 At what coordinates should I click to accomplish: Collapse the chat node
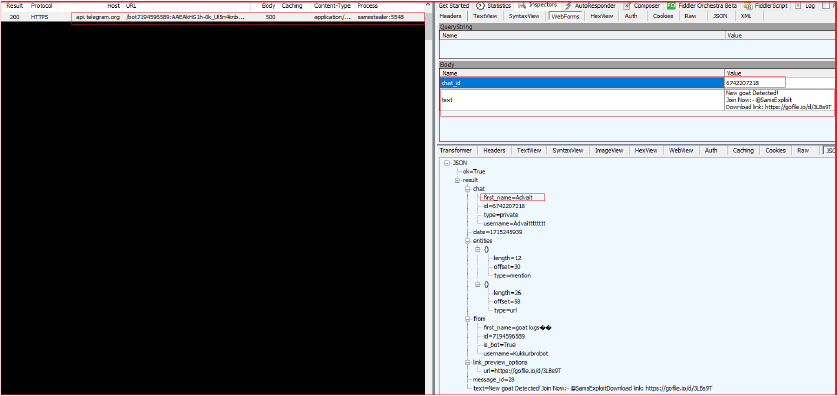[x=468, y=189]
